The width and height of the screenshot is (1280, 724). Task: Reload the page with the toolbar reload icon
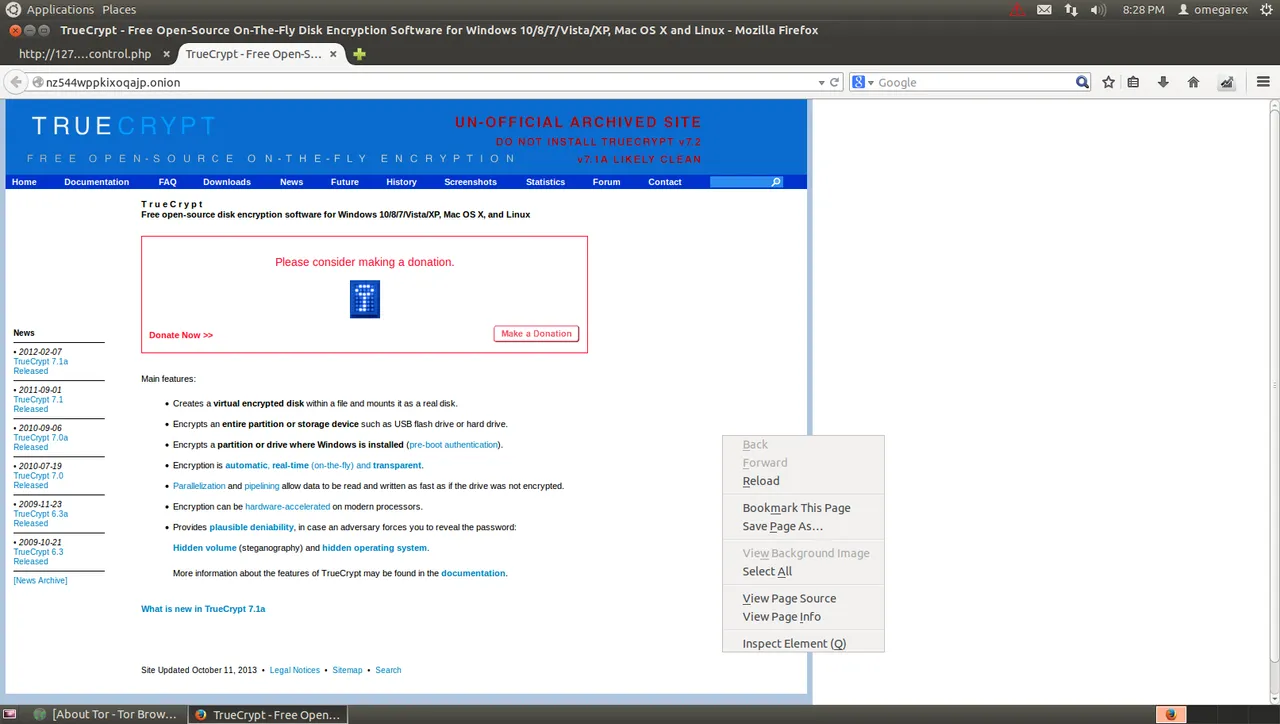pyautogui.click(x=834, y=83)
